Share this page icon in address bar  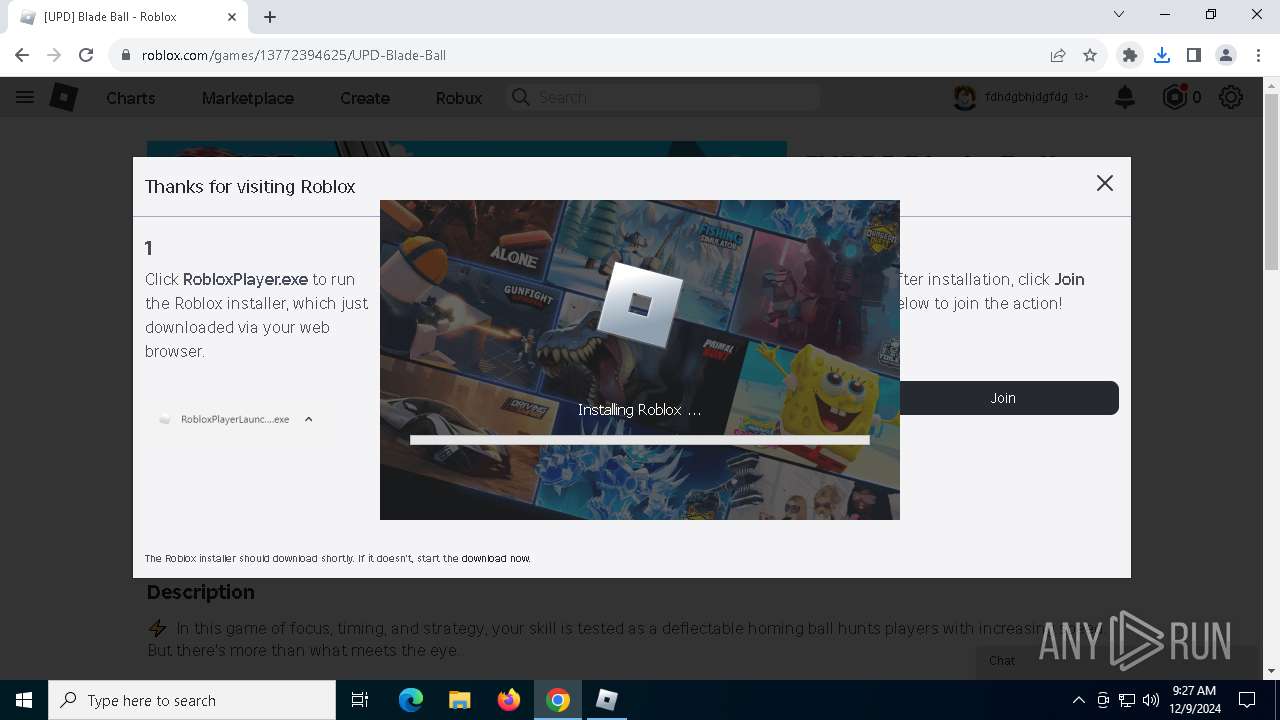click(x=1058, y=55)
